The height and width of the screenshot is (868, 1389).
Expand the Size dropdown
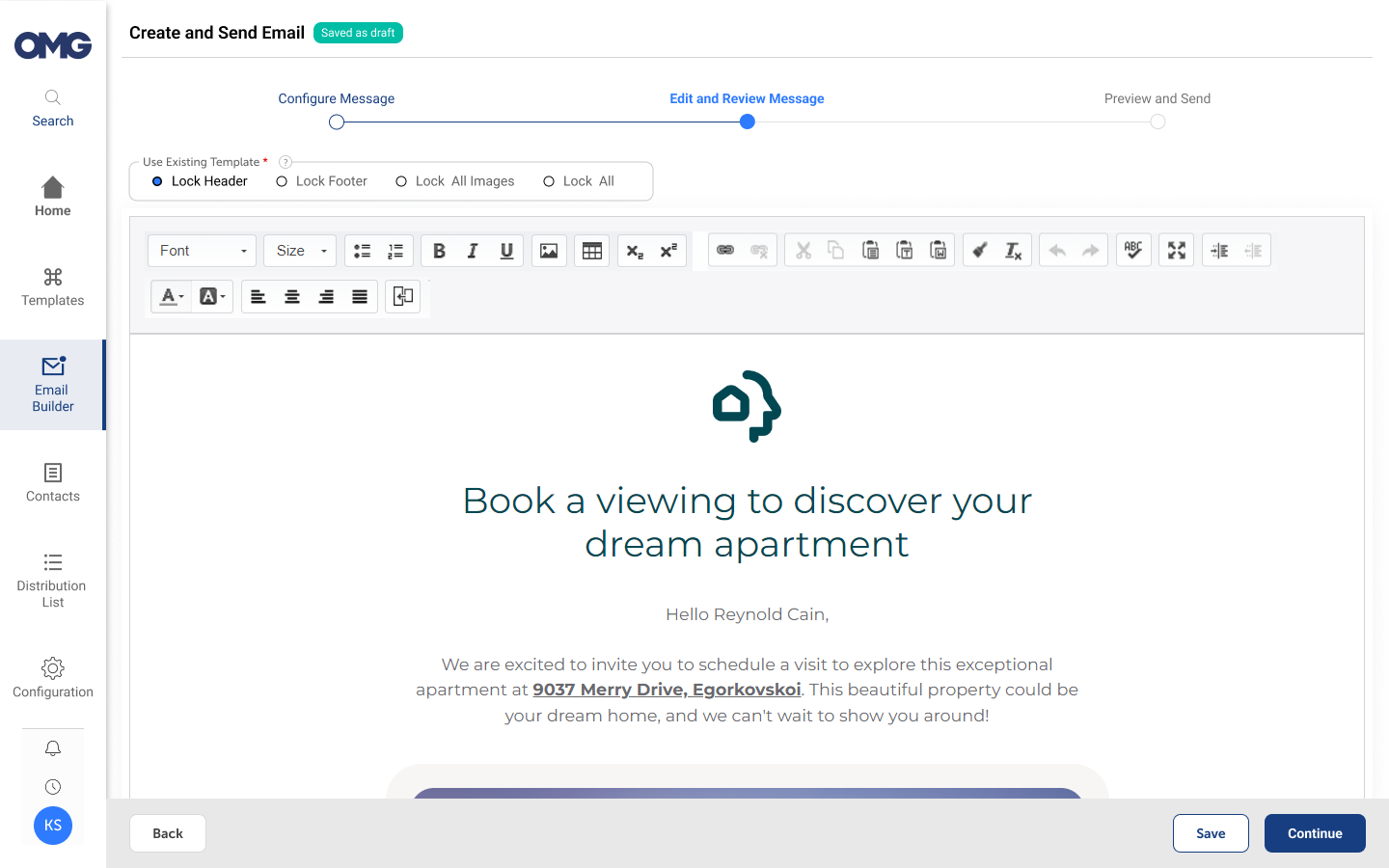[x=300, y=251]
